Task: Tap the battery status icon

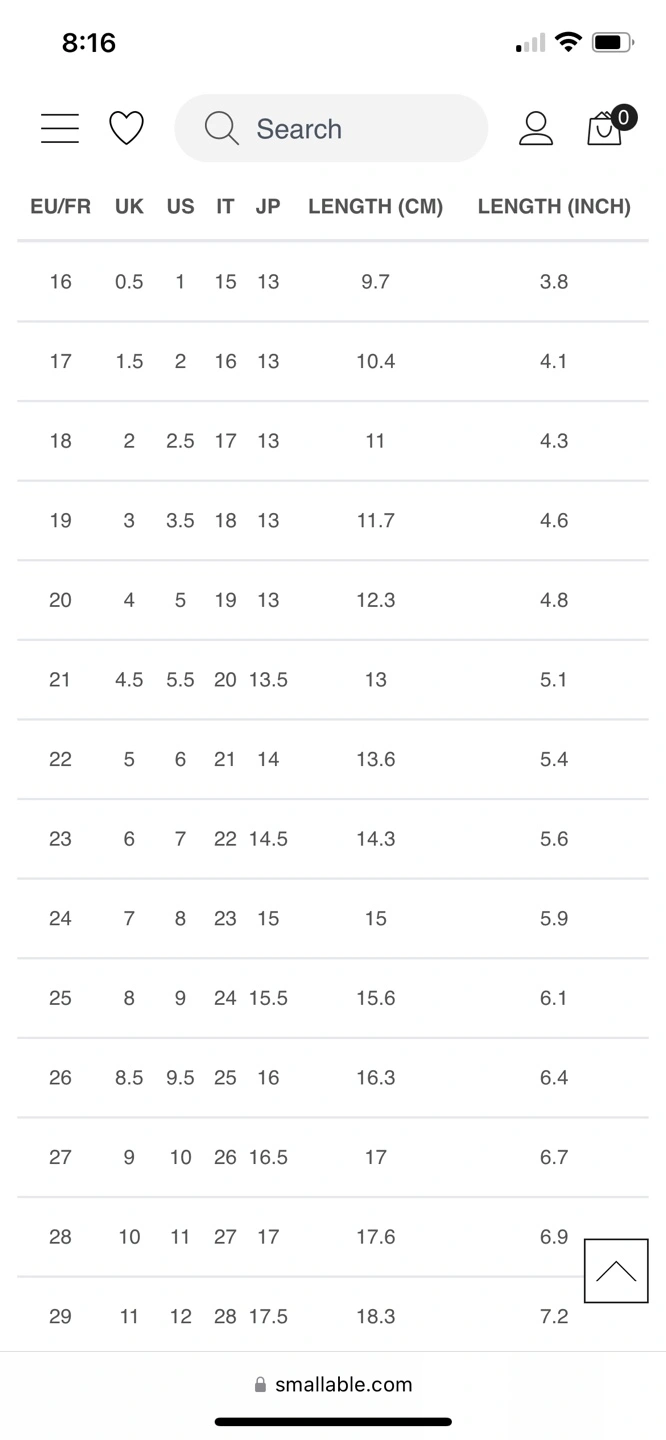Action: pos(612,43)
